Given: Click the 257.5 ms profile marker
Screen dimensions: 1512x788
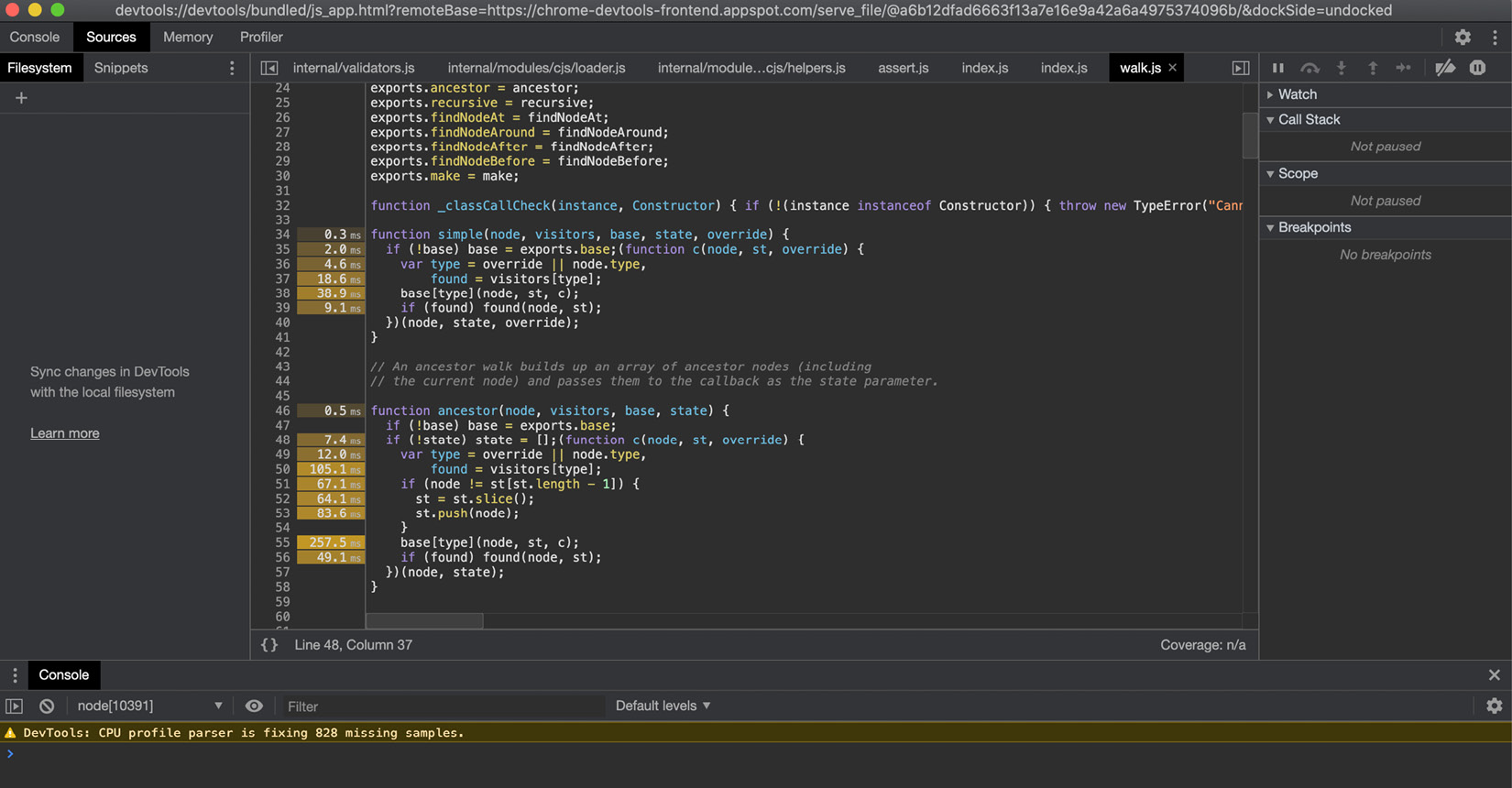Looking at the screenshot, I should click(x=330, y=542).
